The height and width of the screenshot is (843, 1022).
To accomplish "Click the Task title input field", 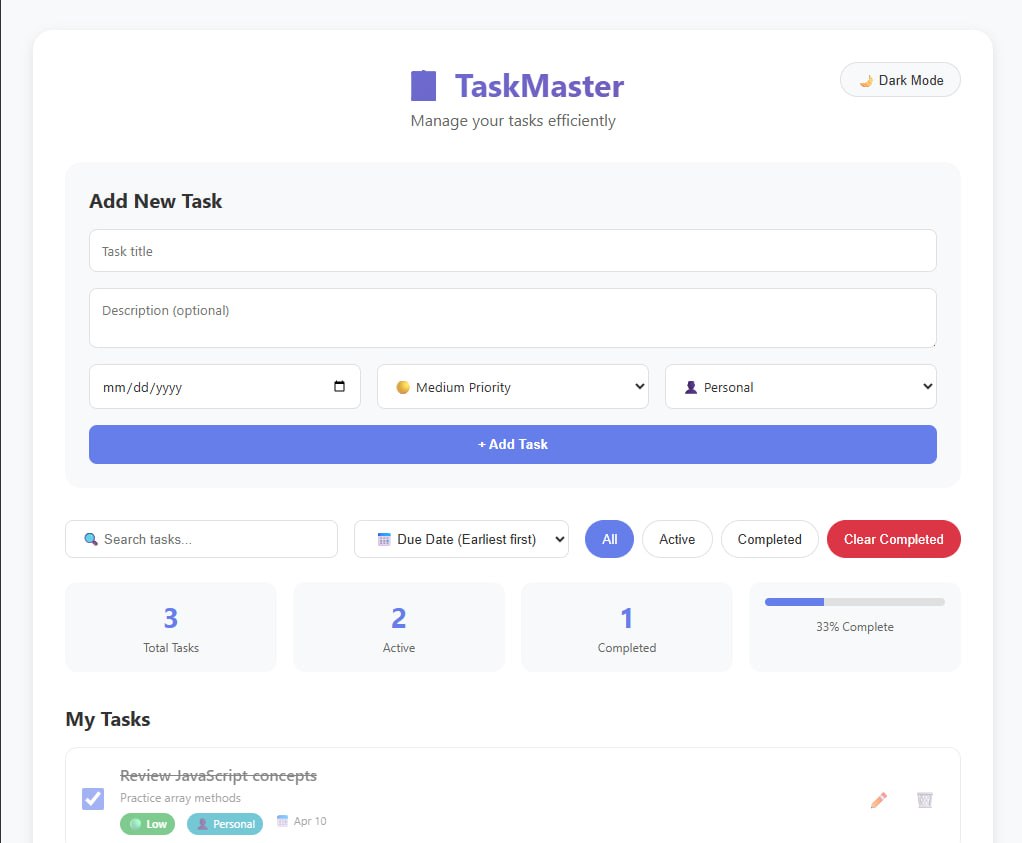I will tap(513, 251).
